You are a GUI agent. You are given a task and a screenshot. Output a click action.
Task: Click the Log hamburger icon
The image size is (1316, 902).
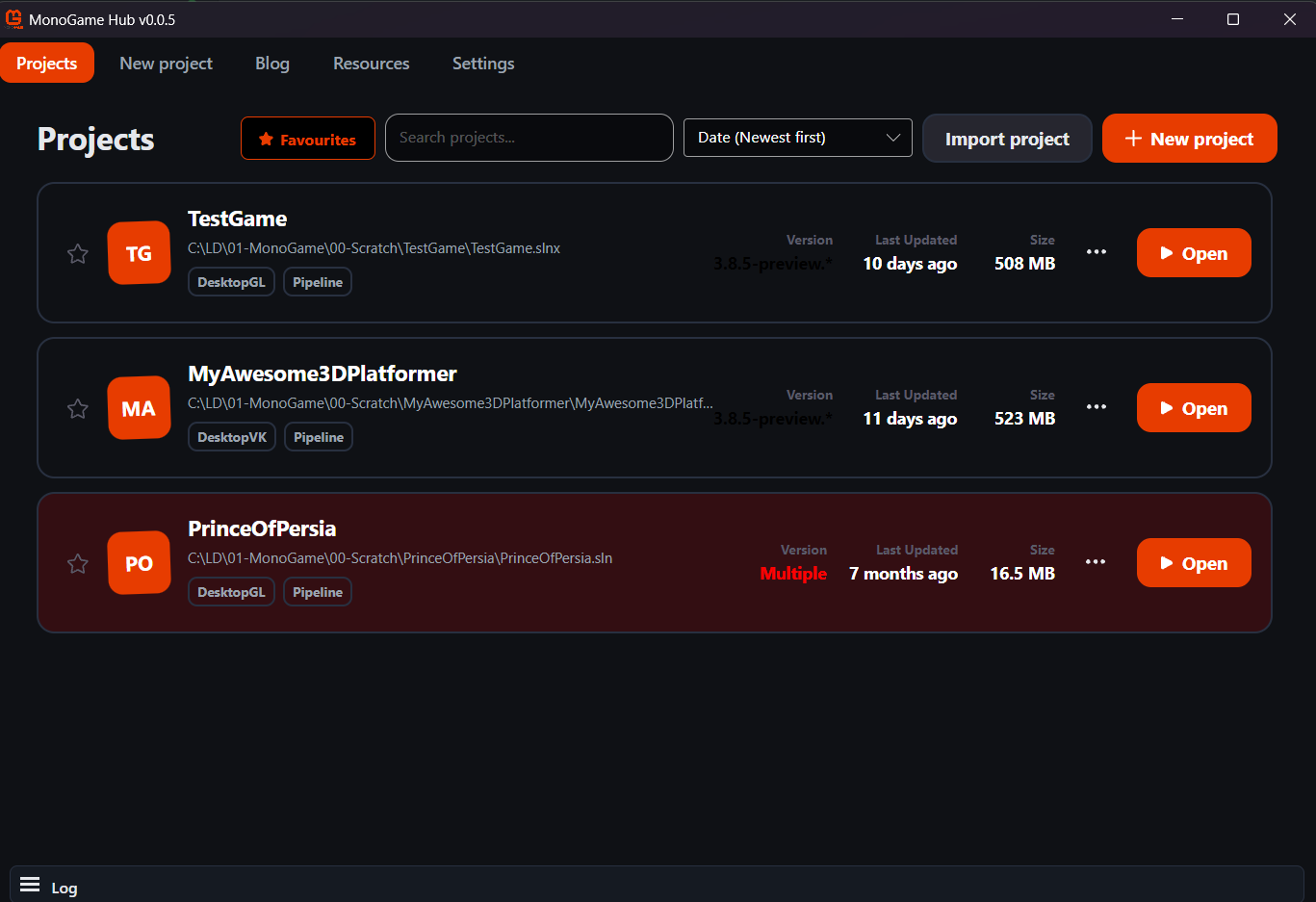tap(30, 885)
